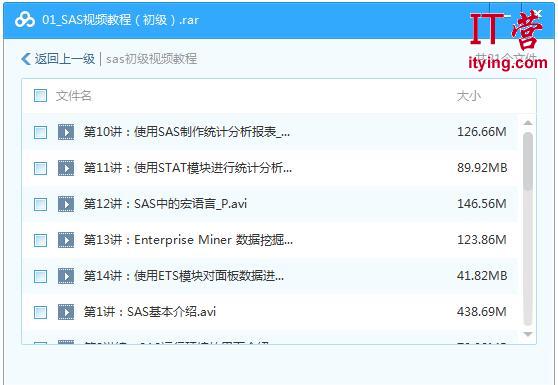Click video file icon for 第12讲 SAS中的宏语言
This screenshot has height=385, width=558.
click(x=66, y=204)
